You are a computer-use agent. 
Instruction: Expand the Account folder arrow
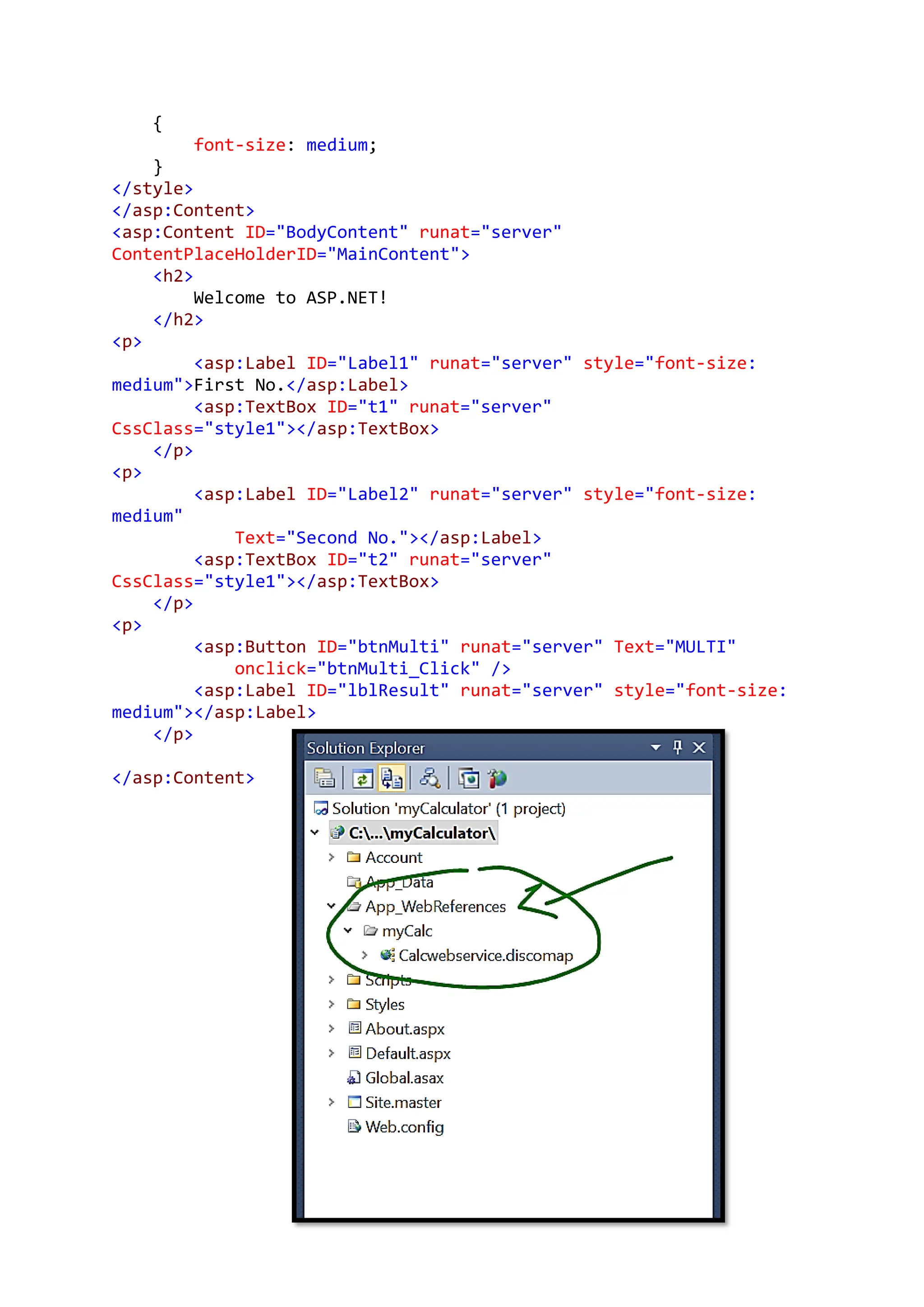(x=331, y=857)
